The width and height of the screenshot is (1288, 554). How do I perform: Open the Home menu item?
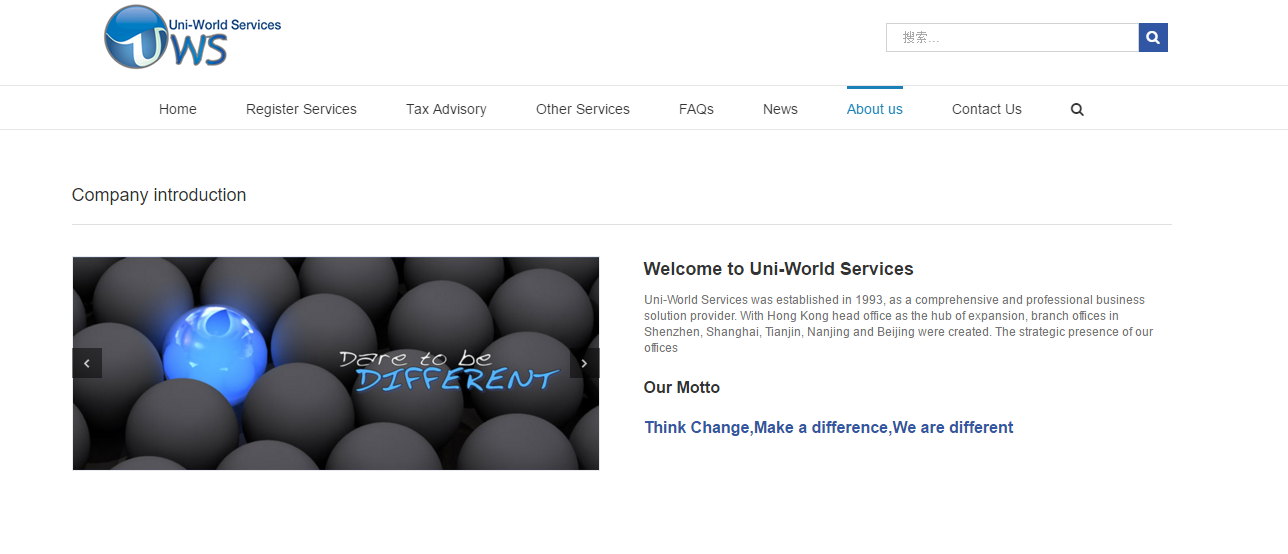pos(178,109)
